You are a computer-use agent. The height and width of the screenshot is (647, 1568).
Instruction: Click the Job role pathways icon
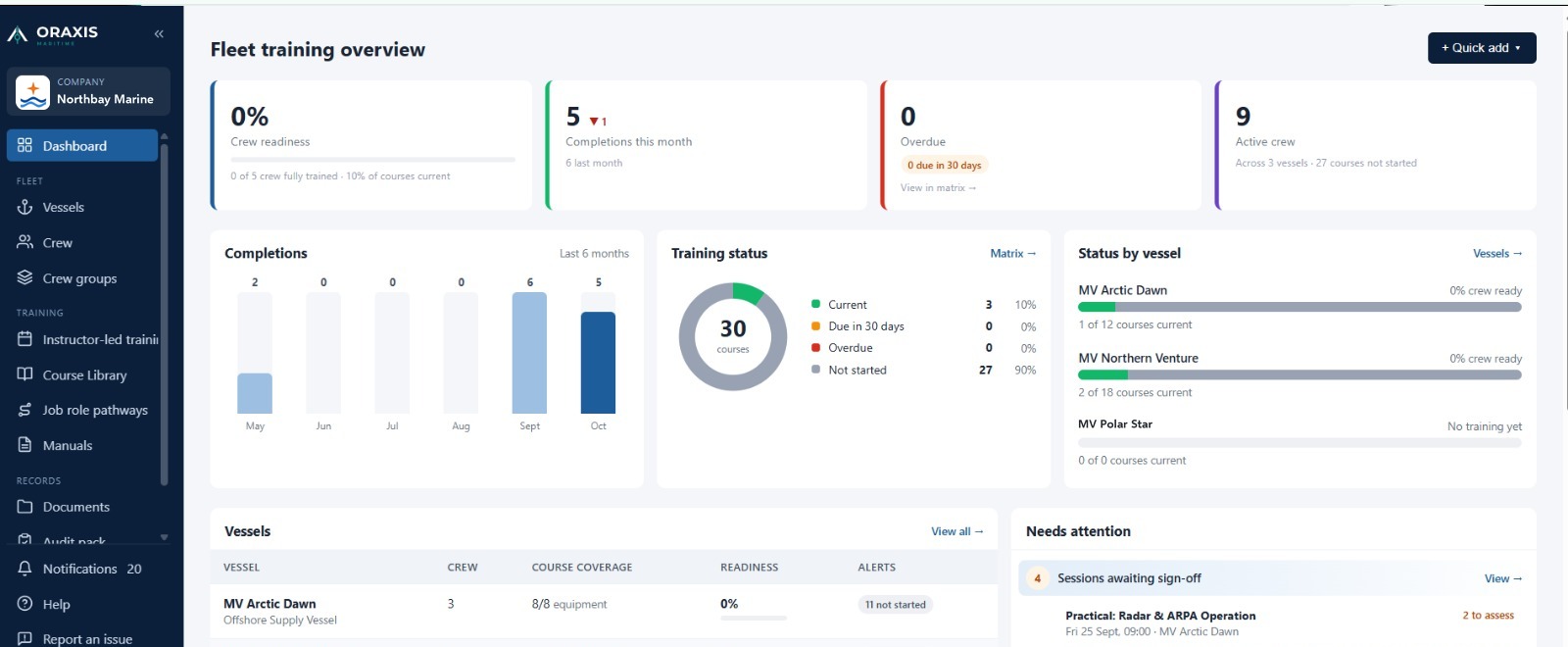[25, 410]
